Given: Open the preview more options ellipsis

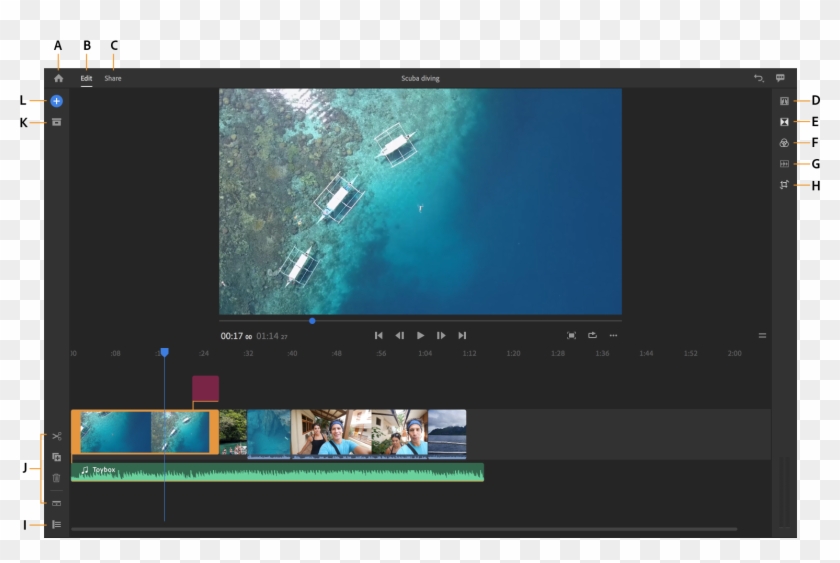Looking at the screenshot, I should click(x=613, y=335).
